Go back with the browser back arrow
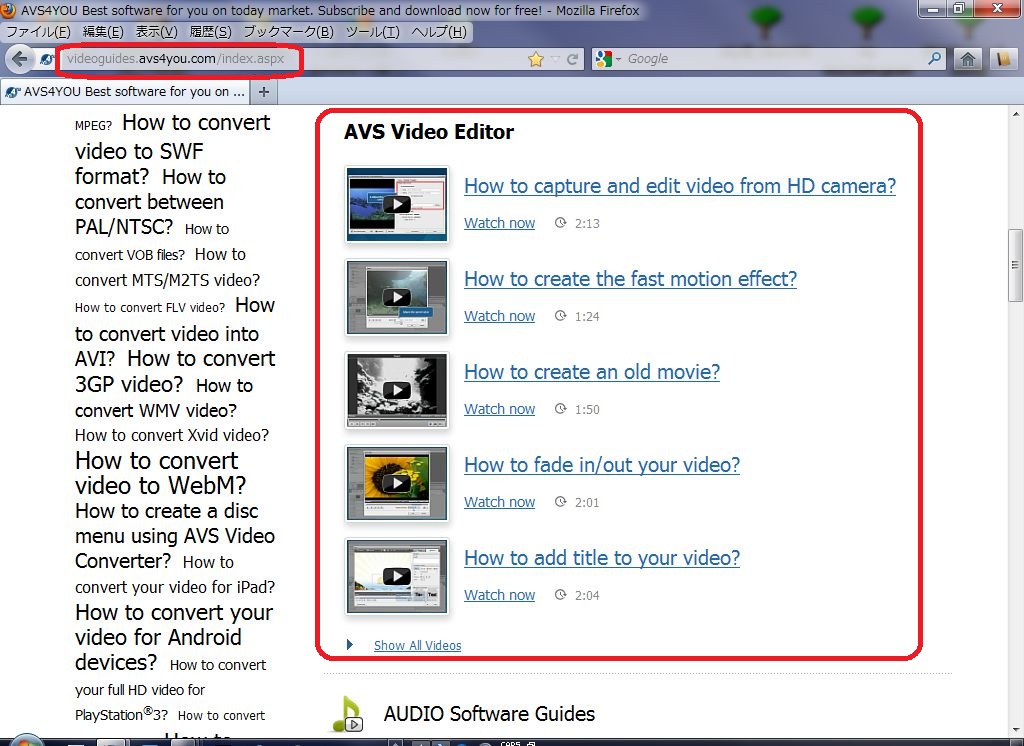 click(x=20, y=59)
